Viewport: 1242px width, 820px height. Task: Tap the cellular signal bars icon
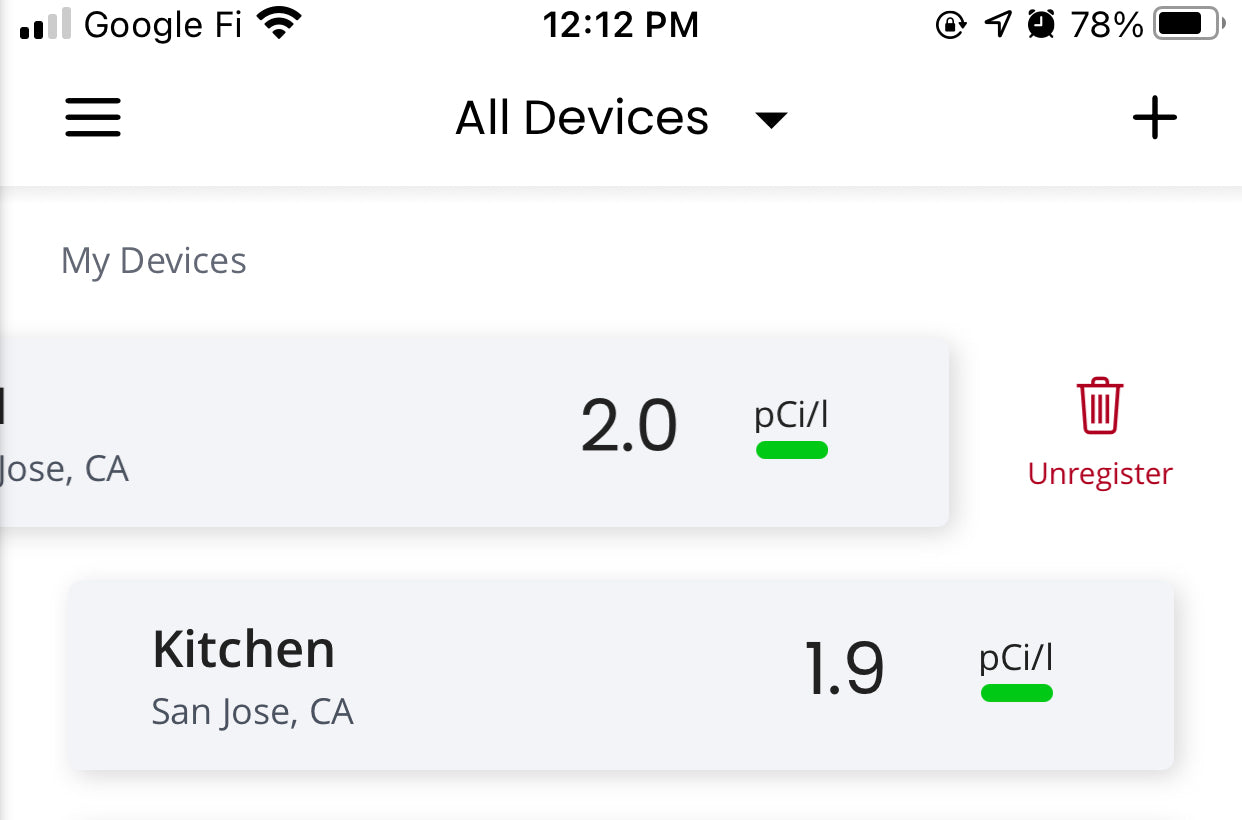[x=45, y=24]
